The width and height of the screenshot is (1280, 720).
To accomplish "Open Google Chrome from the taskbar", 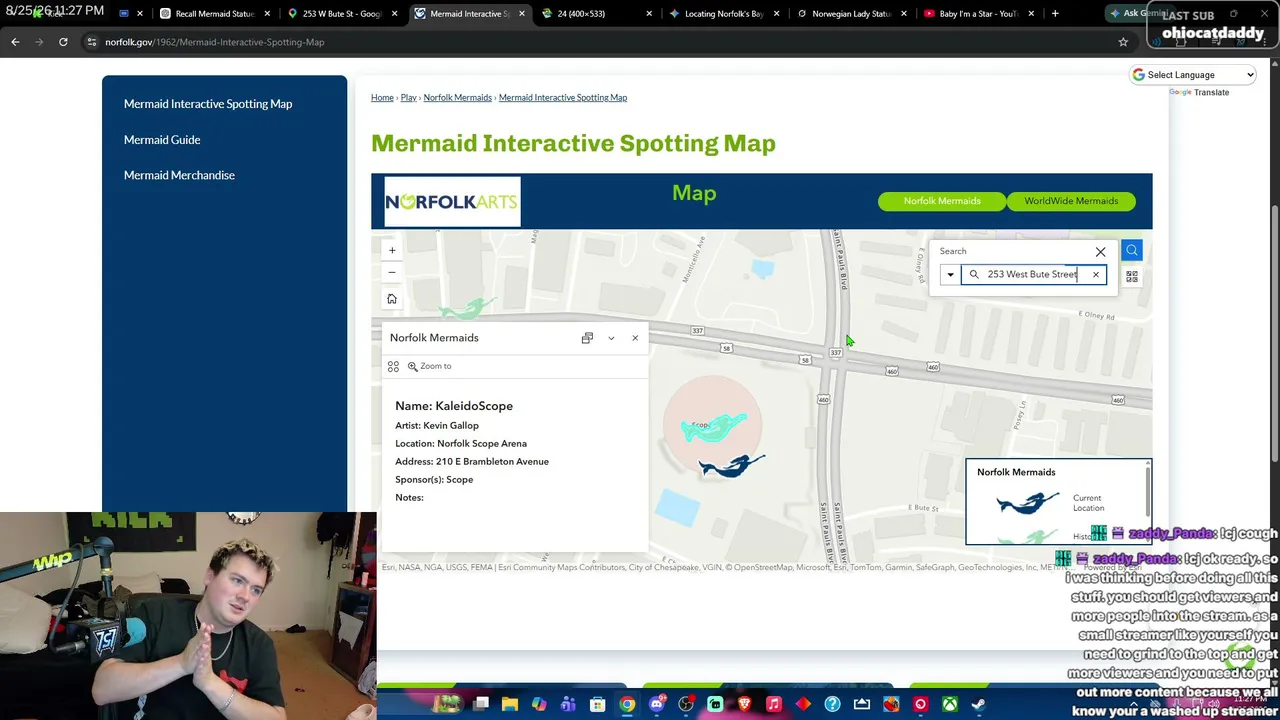I will pyautogui.click(x=627, y=704).
